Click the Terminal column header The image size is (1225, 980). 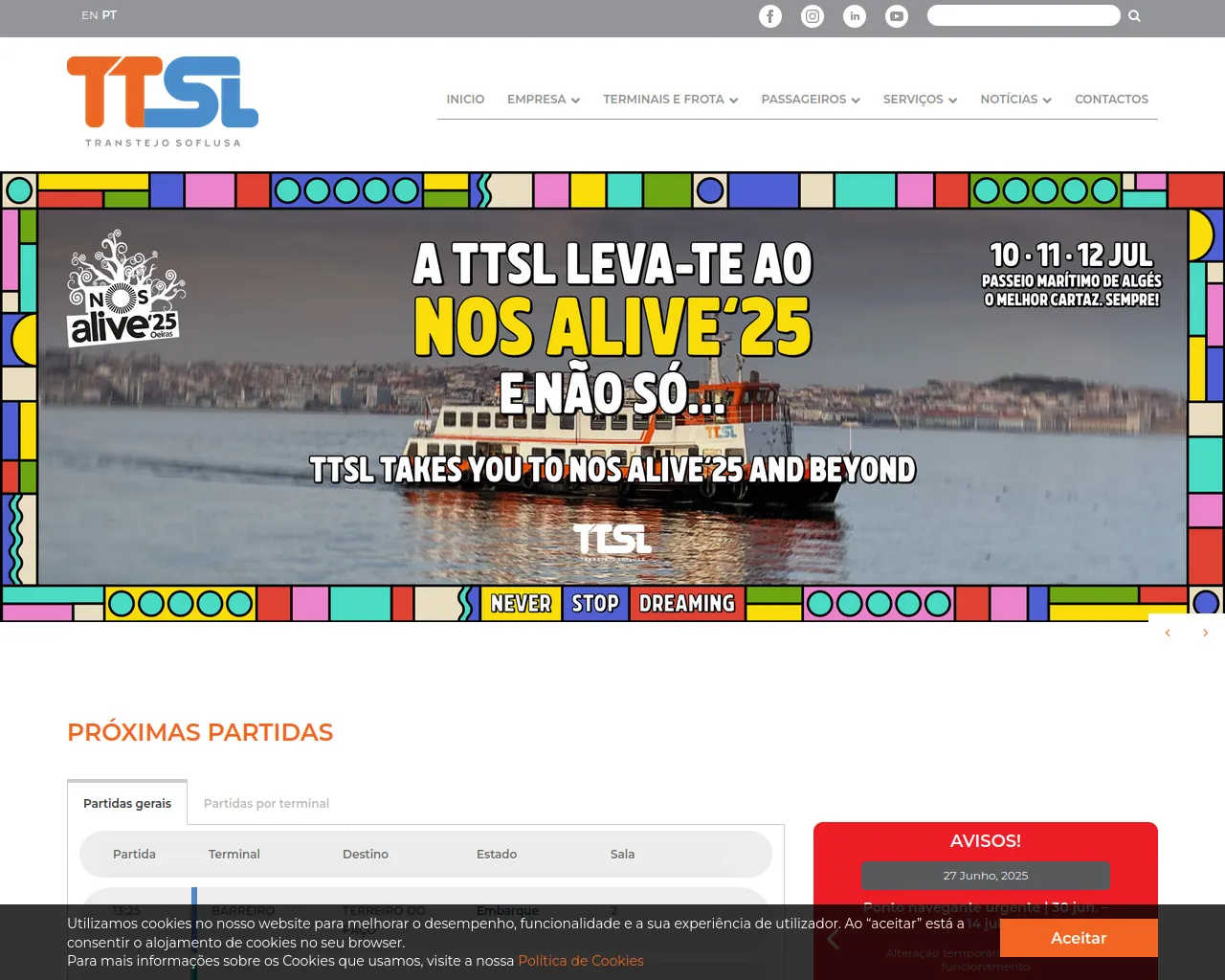234,855
